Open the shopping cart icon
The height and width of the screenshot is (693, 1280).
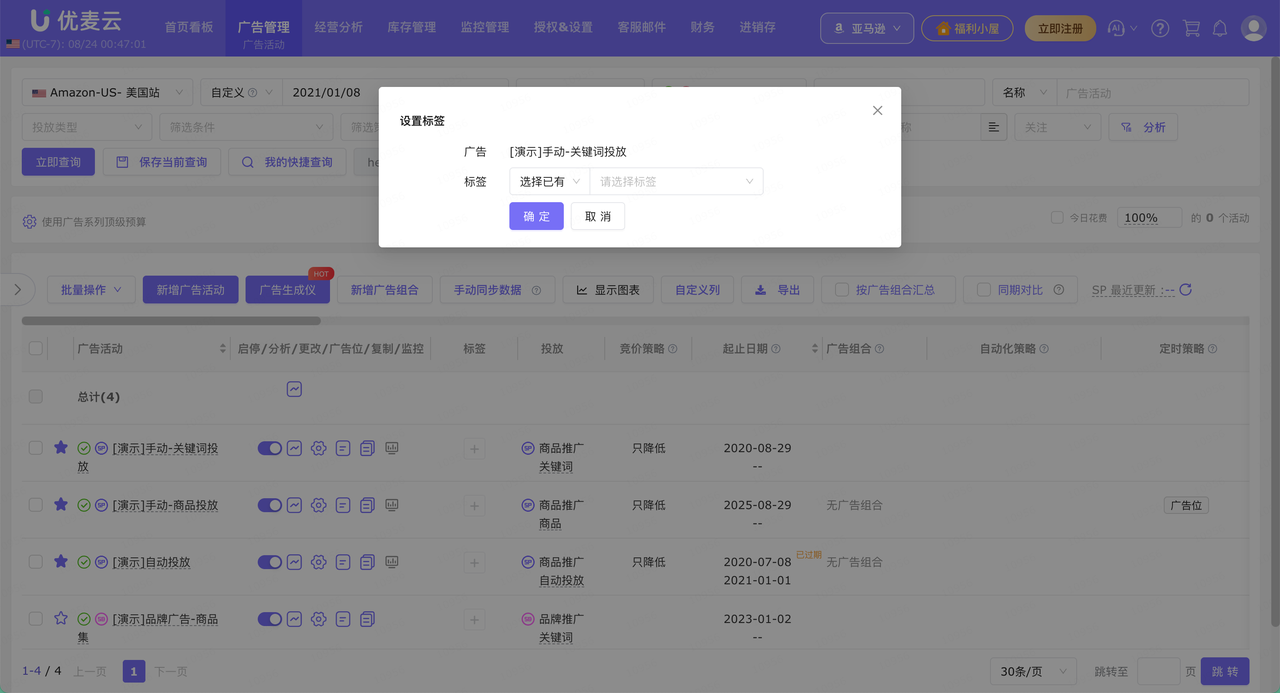pyautogui.click(x=1191, y=29)
